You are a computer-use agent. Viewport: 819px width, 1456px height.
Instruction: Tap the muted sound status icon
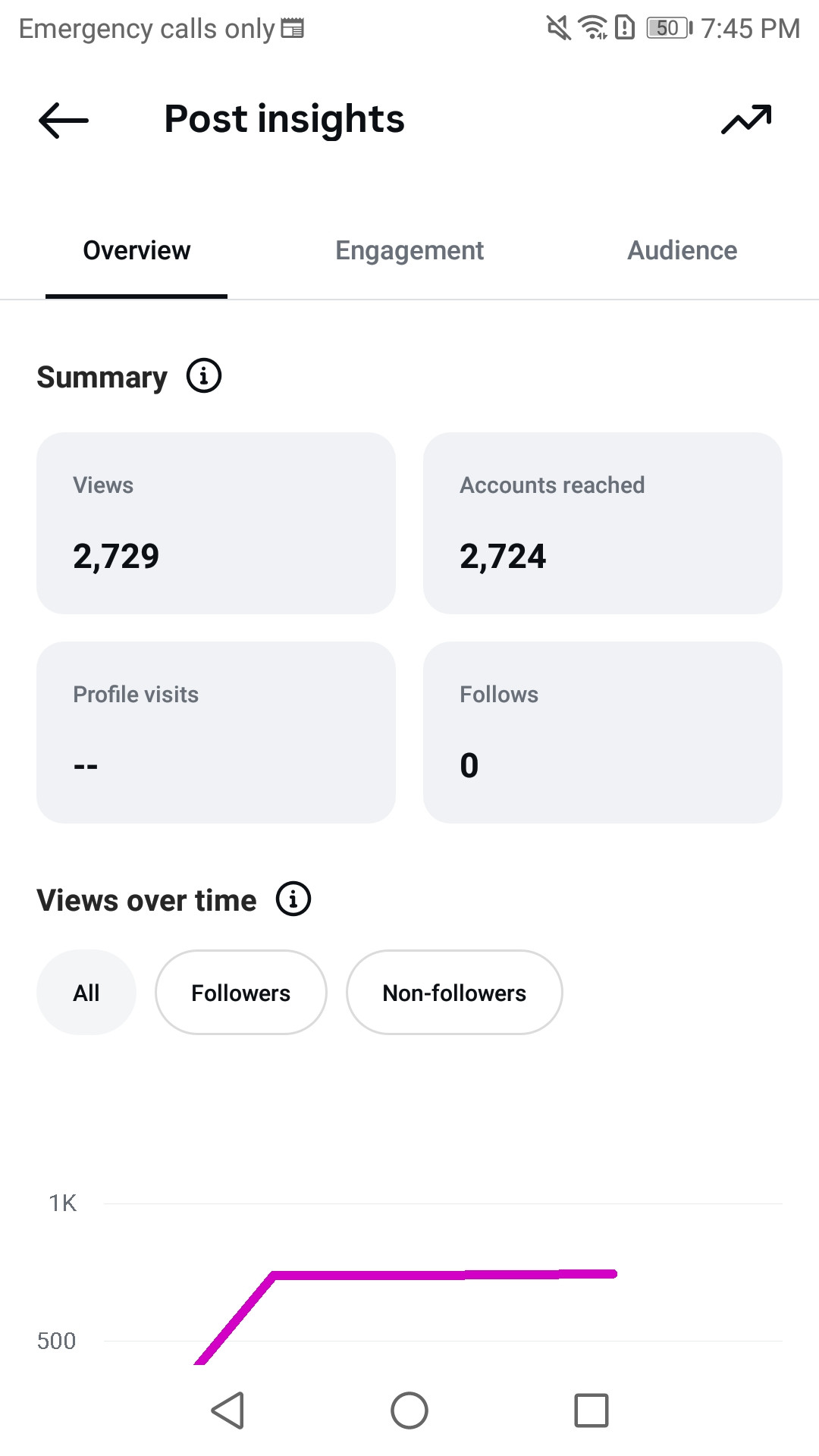pos(559,29)
